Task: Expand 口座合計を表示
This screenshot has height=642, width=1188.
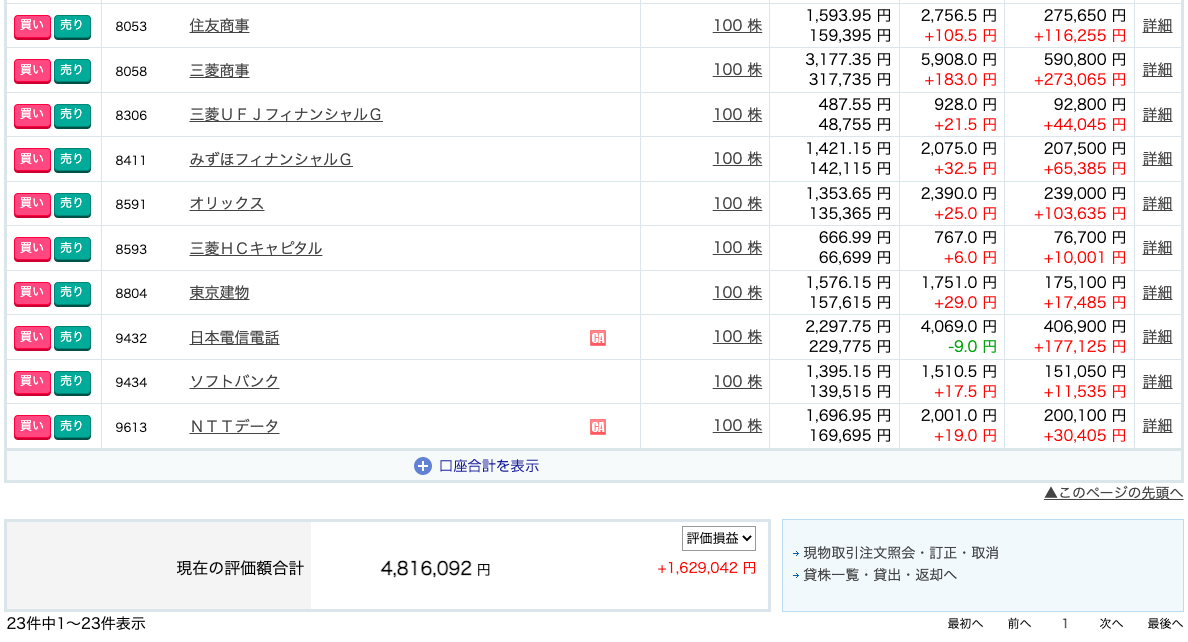Action: [x=489, y=466]
